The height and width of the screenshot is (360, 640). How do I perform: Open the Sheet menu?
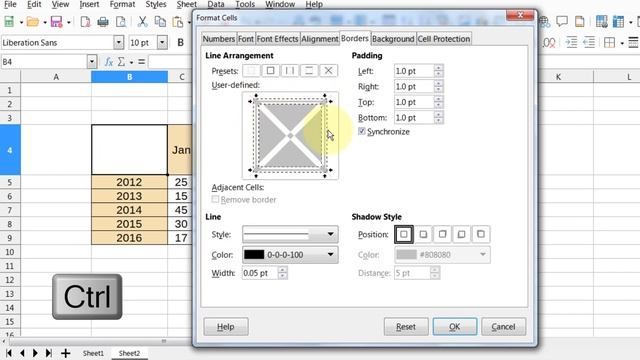[x=187, y=4]
